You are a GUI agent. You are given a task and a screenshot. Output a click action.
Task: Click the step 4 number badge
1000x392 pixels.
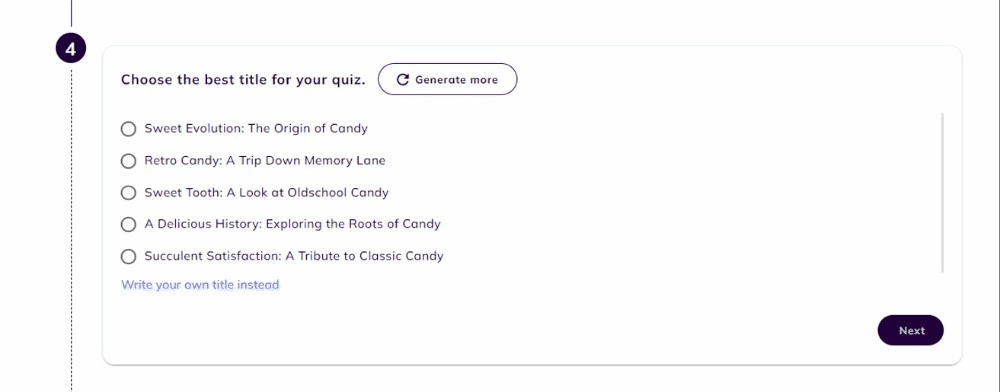tap(71, 49)
